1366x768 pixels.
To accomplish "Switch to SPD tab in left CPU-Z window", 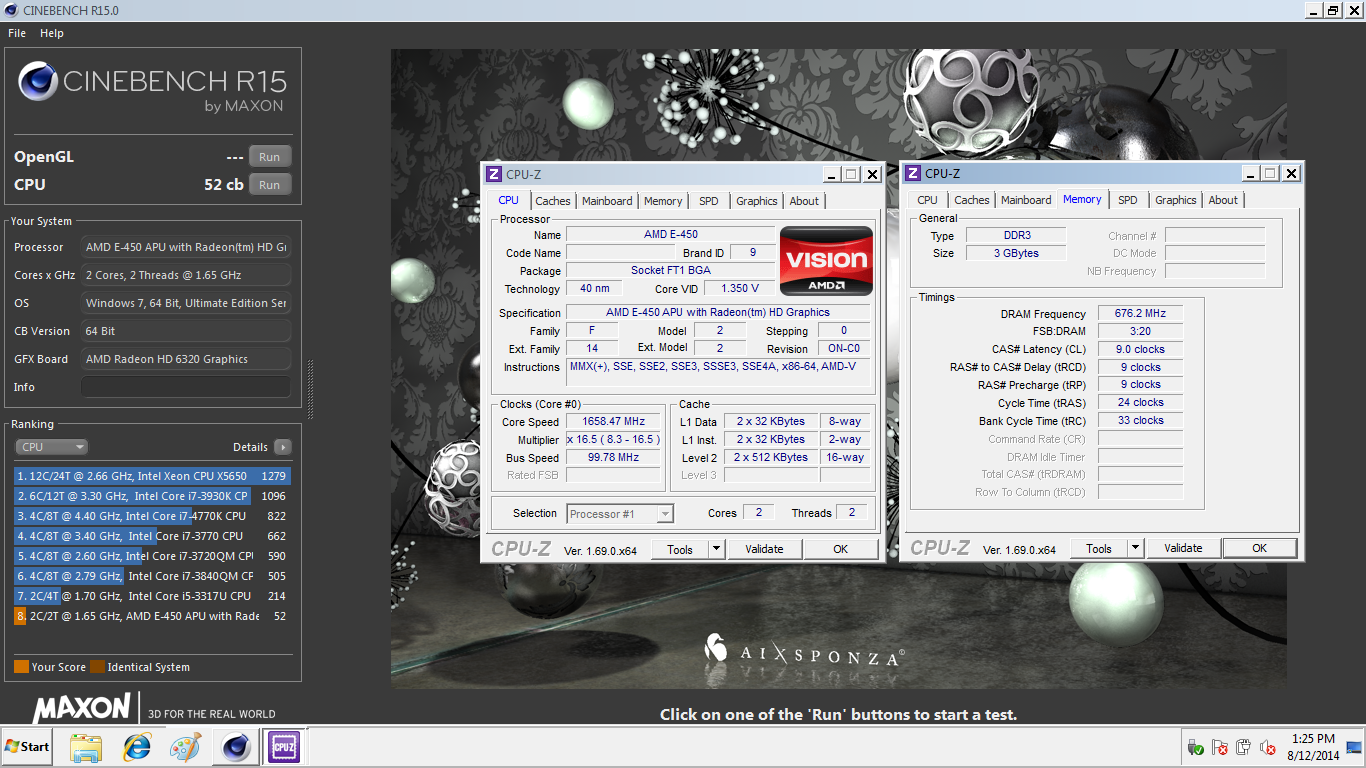I will click(x=709, y=201).
